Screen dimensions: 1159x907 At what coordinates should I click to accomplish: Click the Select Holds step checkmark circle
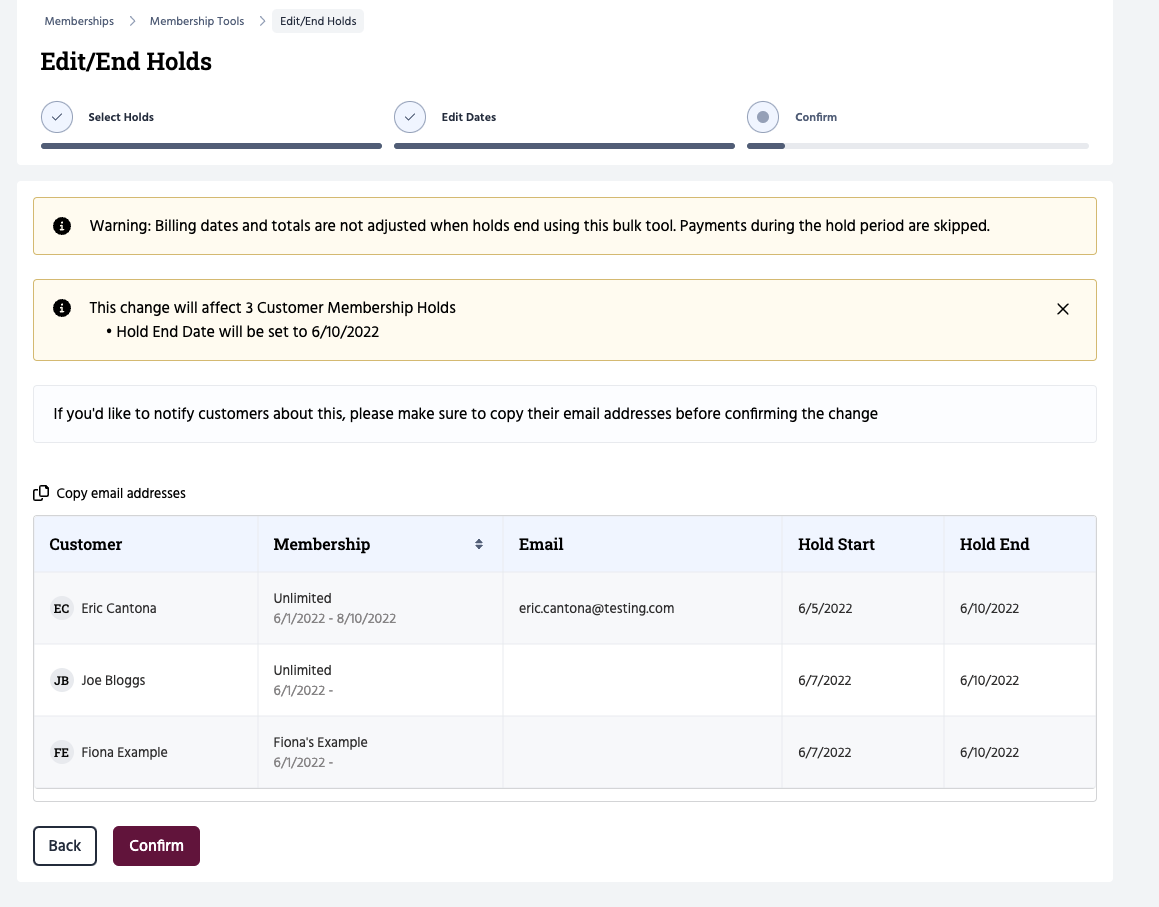(57, 117)
